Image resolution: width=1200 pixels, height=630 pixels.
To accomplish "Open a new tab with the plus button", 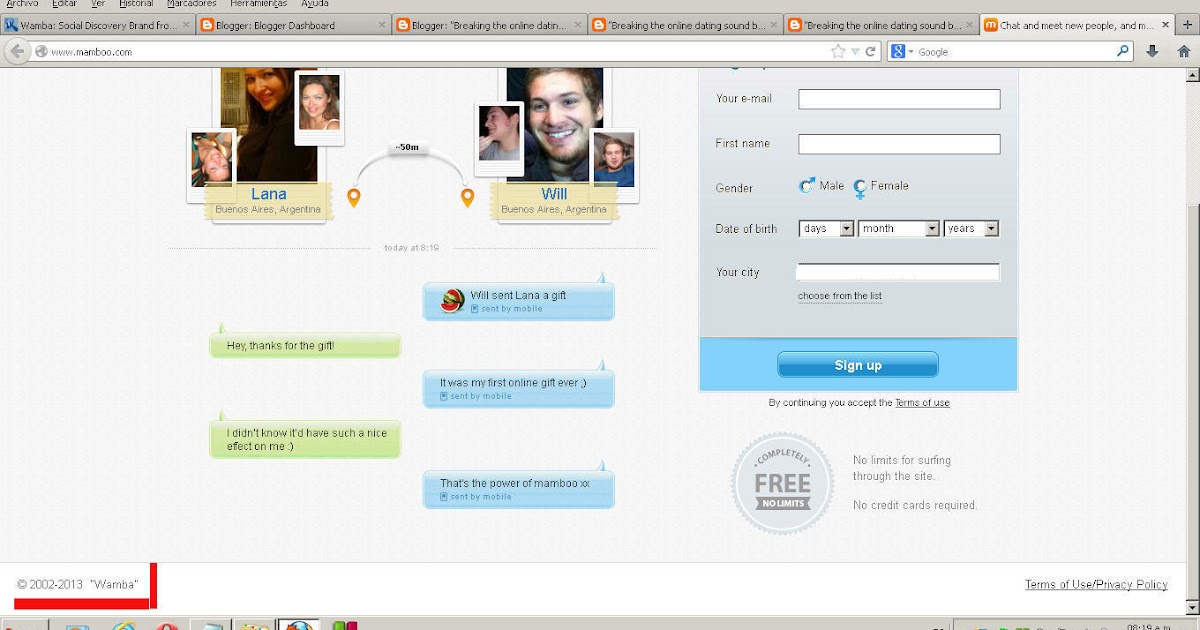I will tap(1187, 25).
